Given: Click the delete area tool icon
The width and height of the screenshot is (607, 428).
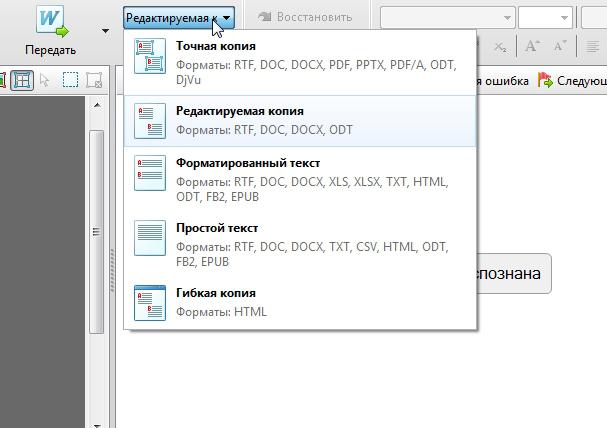Looking at the screenshot, I should [95, 80].
